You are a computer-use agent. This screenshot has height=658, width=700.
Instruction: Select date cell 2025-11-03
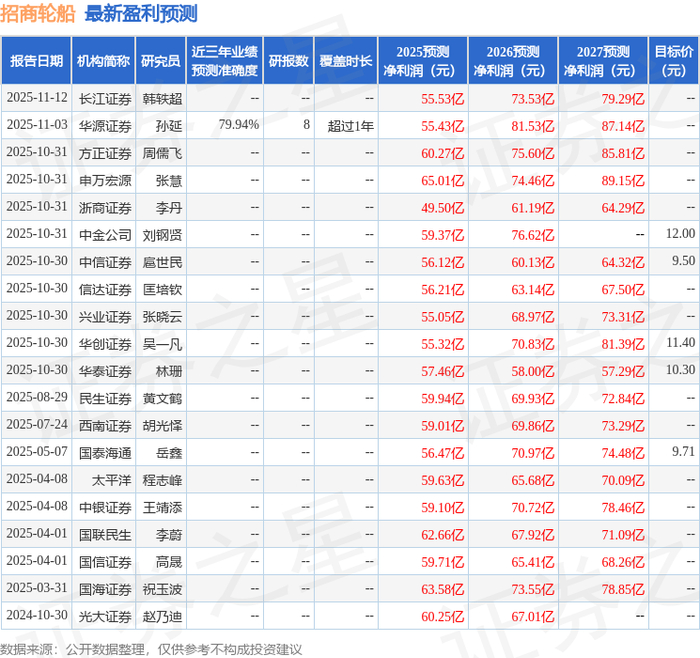point(37,125)
